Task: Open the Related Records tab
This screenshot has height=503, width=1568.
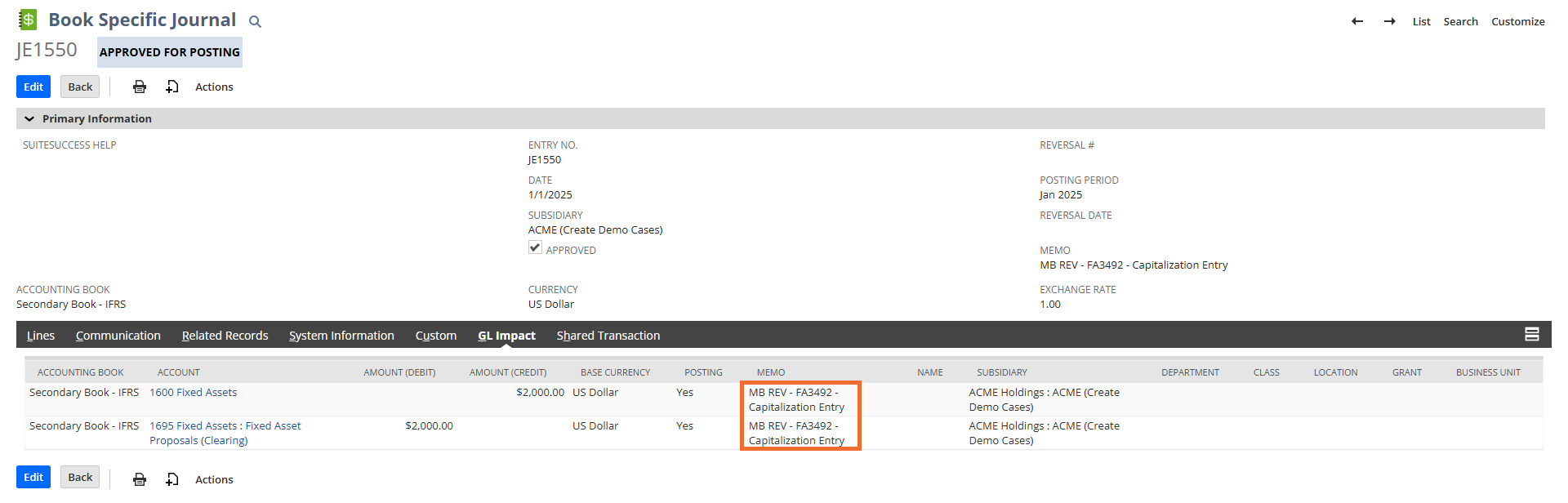Action: coord(225,336)
